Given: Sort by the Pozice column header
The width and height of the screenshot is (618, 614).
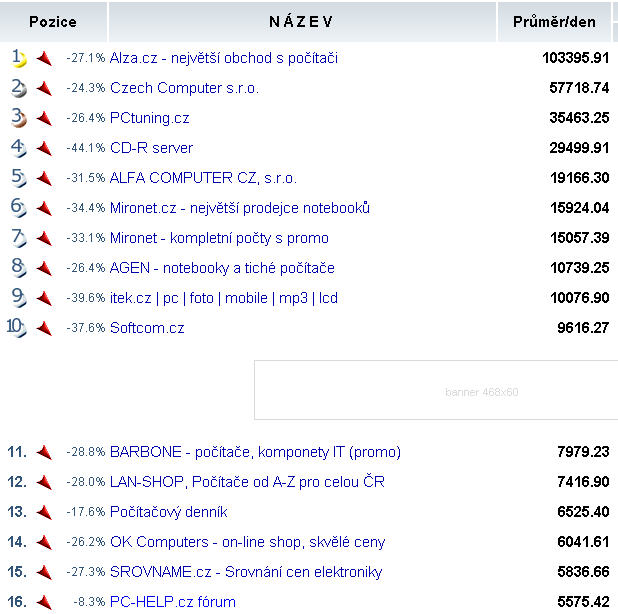Looking at the screenshot, I should [x=53, y=22].
